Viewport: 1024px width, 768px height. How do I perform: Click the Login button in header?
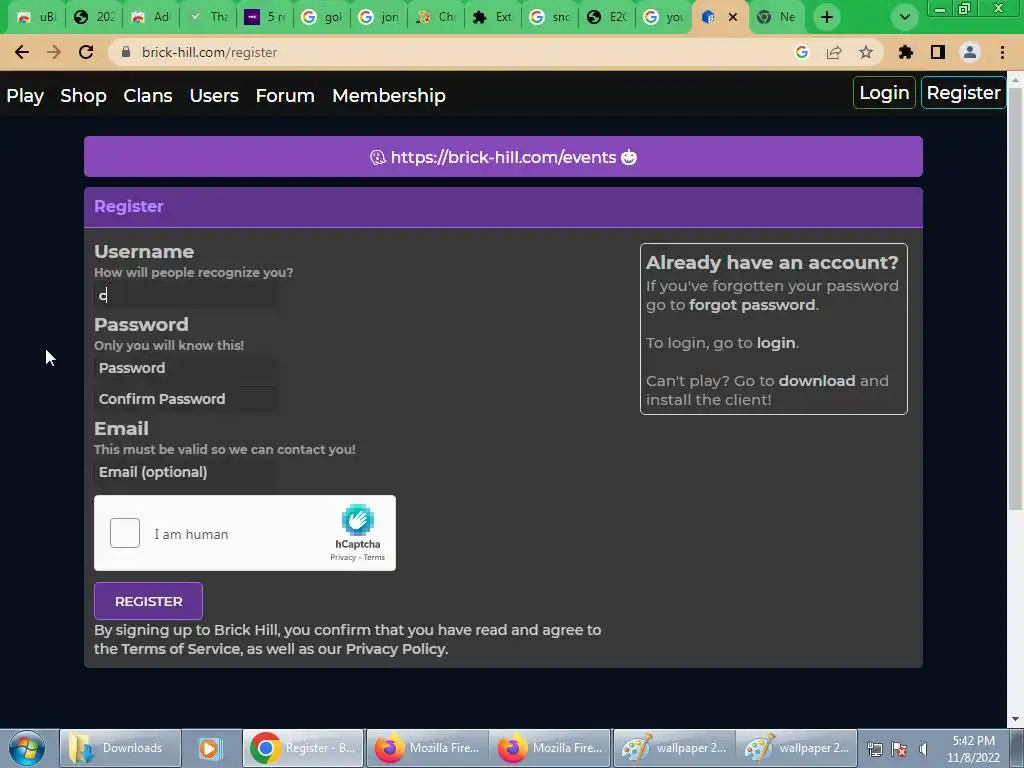point(884,93)
